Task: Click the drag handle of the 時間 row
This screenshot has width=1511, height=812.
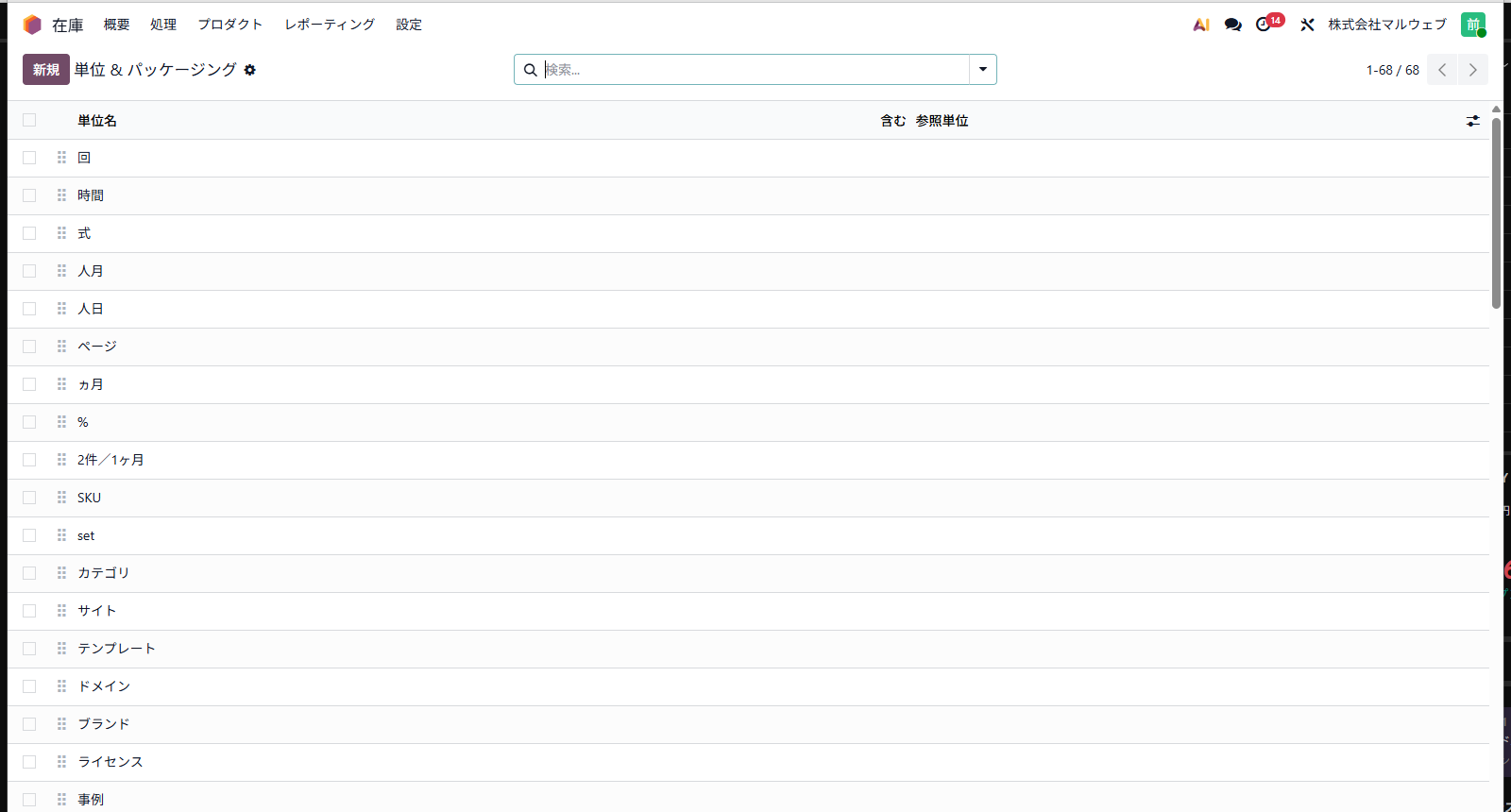Action: (61, 195)
